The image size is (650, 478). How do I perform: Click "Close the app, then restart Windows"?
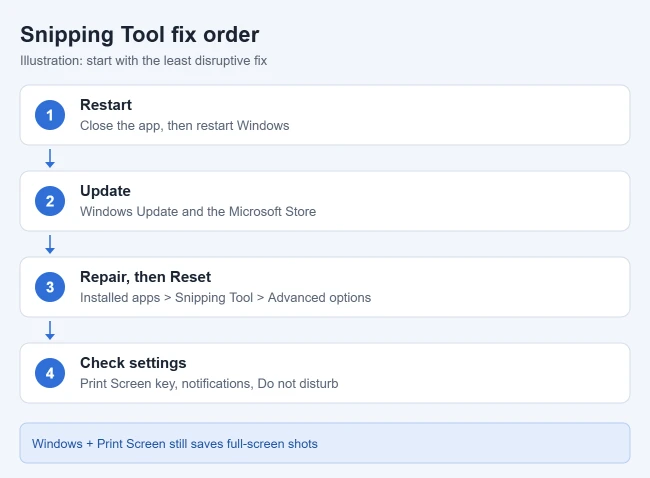pyautogui.click(x=184, y=126)
